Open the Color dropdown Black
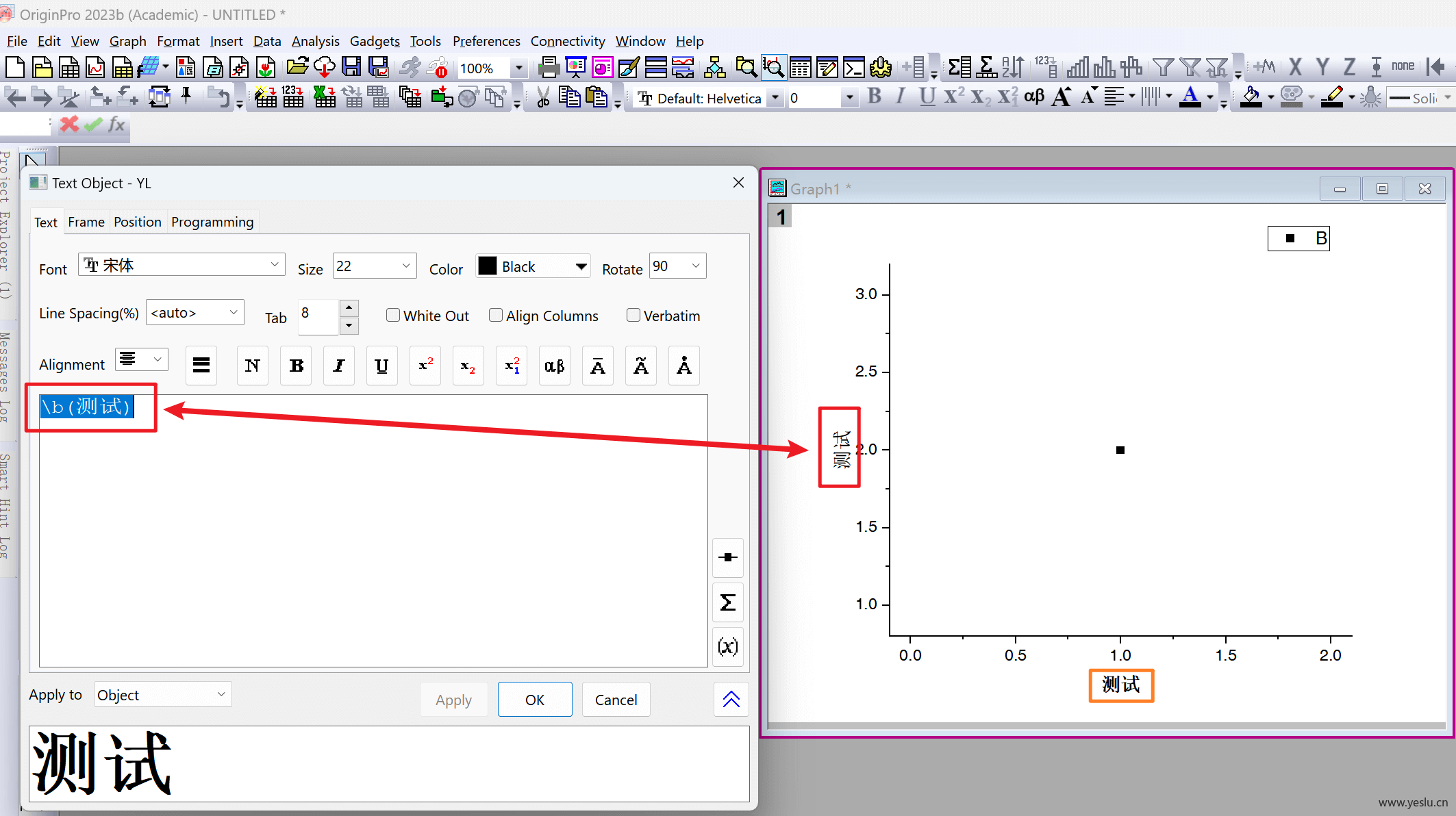This screenshot has width=1456, height=816. tap(581, 266)
